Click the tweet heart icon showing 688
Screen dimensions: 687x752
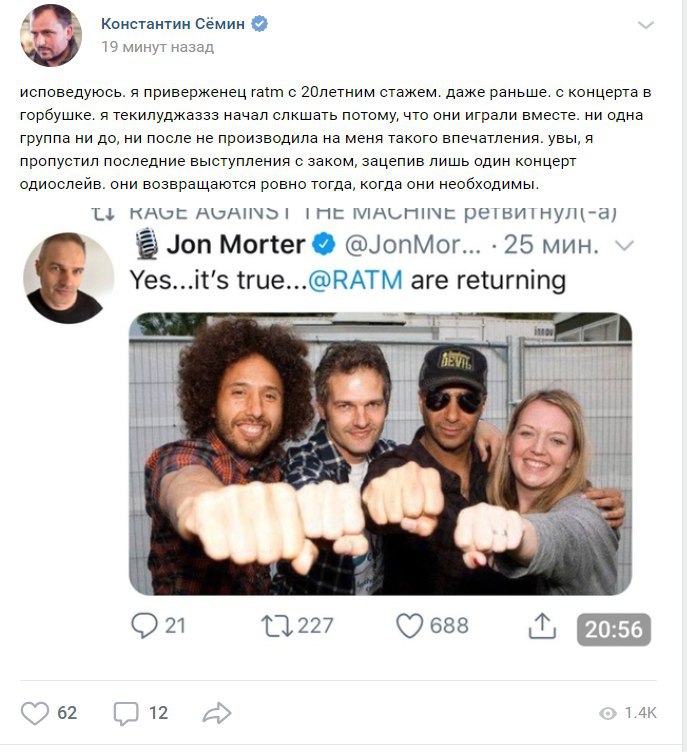point(409,626)
